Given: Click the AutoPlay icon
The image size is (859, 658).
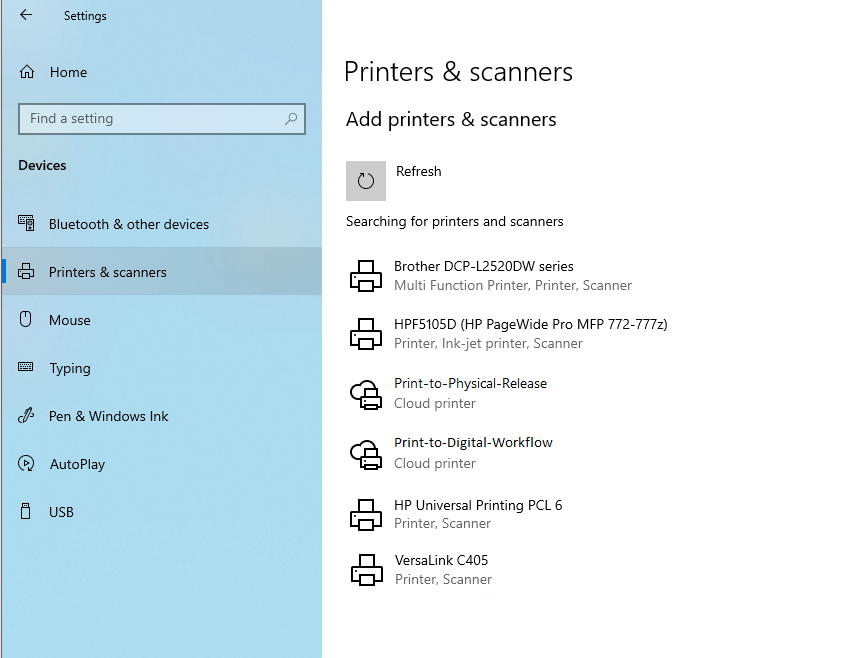Looking at the screenshot, I should (x=26, y=464).
